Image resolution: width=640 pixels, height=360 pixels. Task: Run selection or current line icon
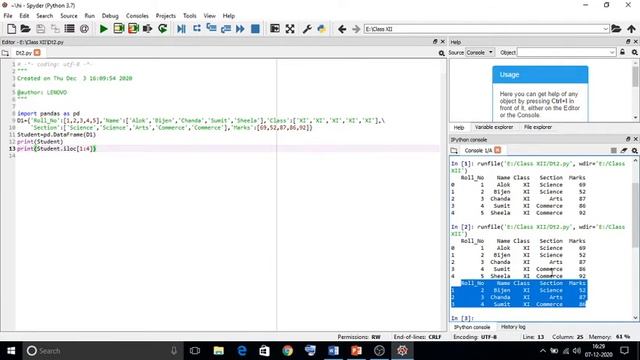click(147, 29)
